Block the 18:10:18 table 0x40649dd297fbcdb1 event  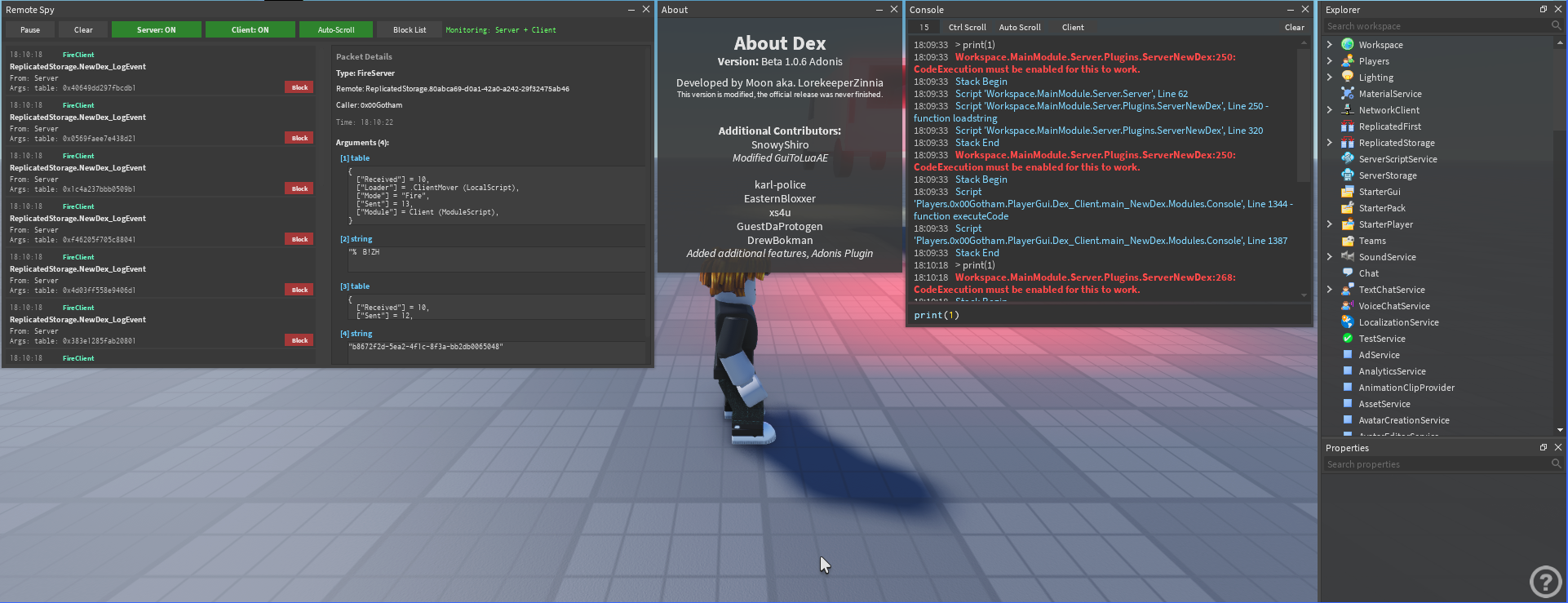point(299,87)
